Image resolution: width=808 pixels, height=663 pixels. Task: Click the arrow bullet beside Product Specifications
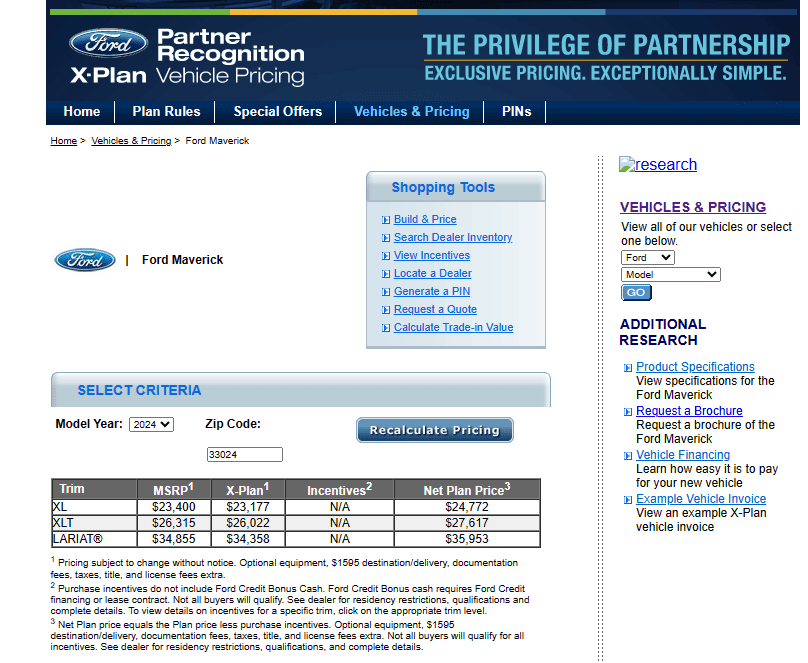point(628,368)
